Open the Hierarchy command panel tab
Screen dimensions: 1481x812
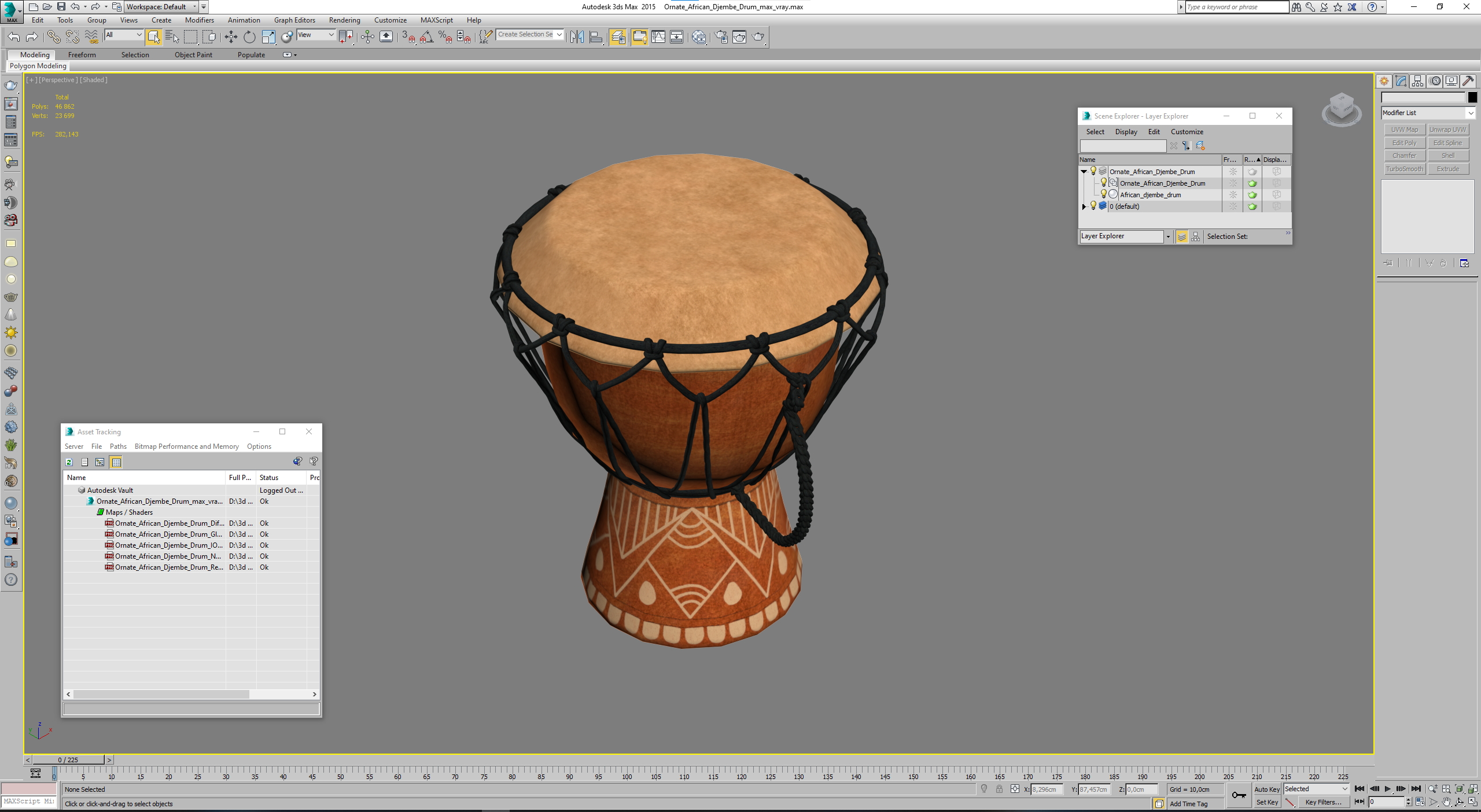[1417, 81]
